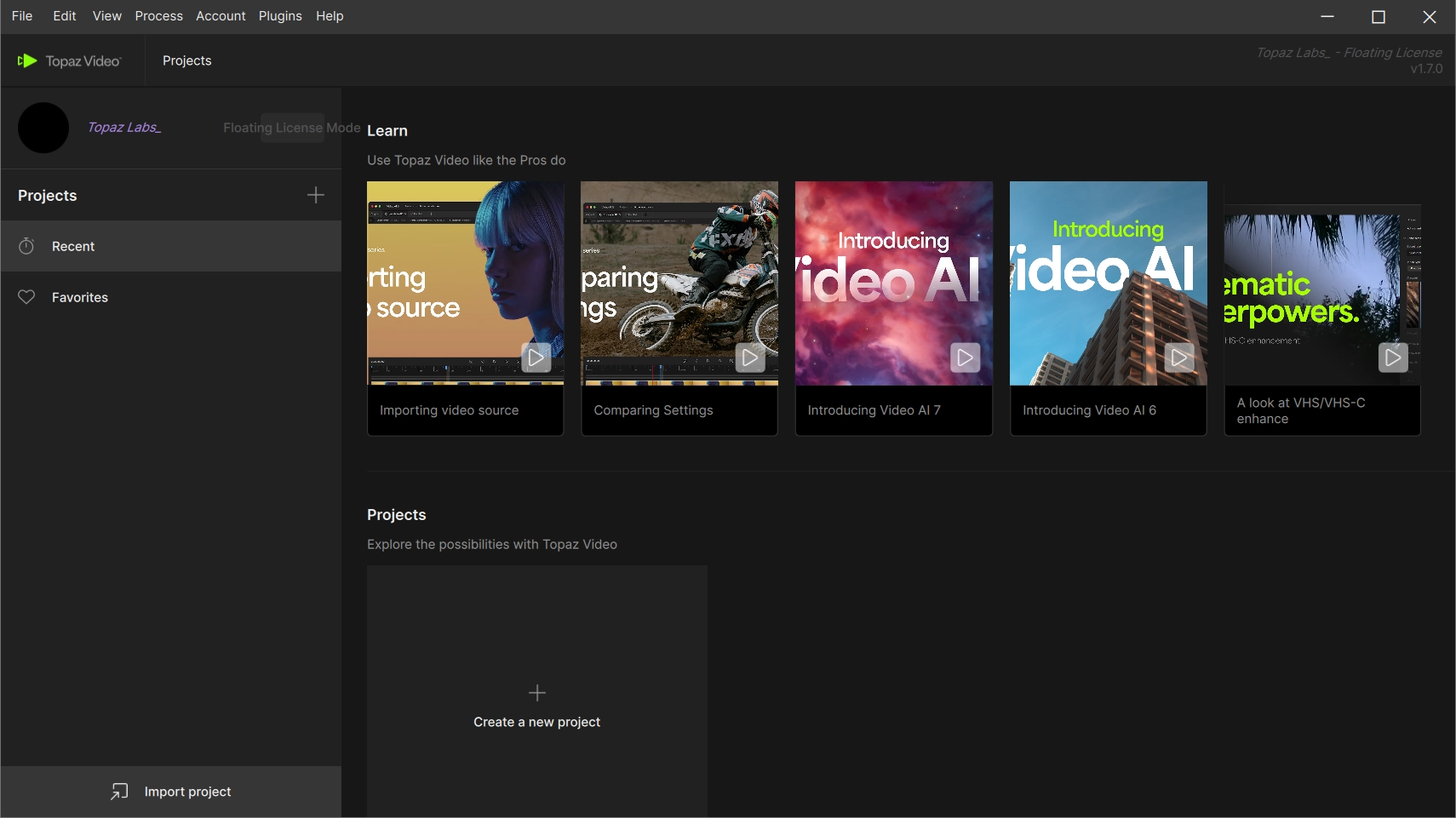Play the Comparing Settings tutorial

[x=750, y=358]
